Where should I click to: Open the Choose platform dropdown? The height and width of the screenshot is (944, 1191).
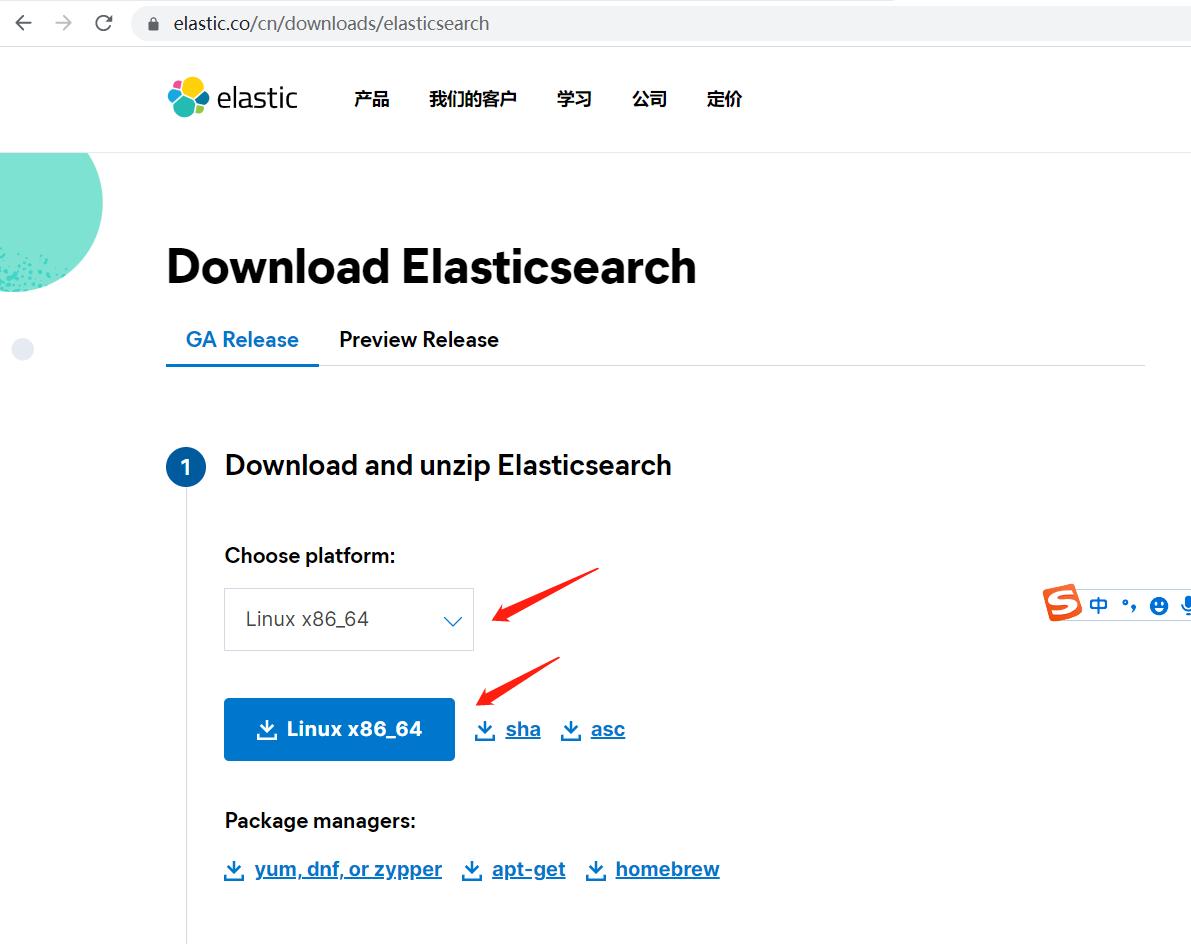pos(349,619)
